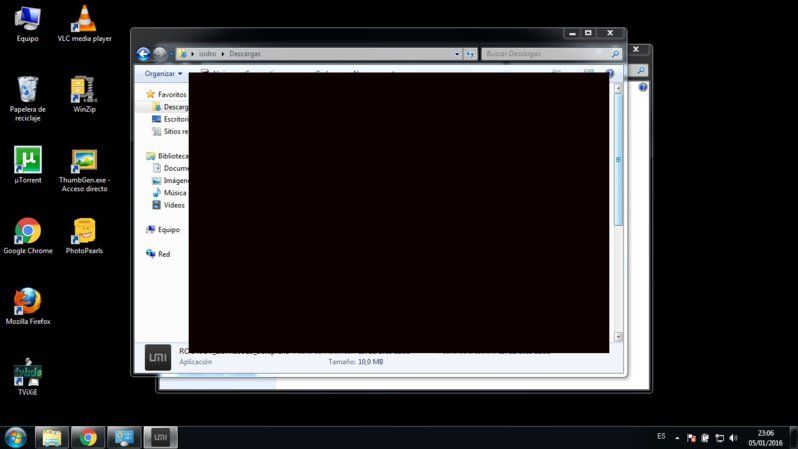This screenshot has width=798, height=449.
Task: Select the ThumbGen.exe shortcut on the desktop
Action: (84, 170)
